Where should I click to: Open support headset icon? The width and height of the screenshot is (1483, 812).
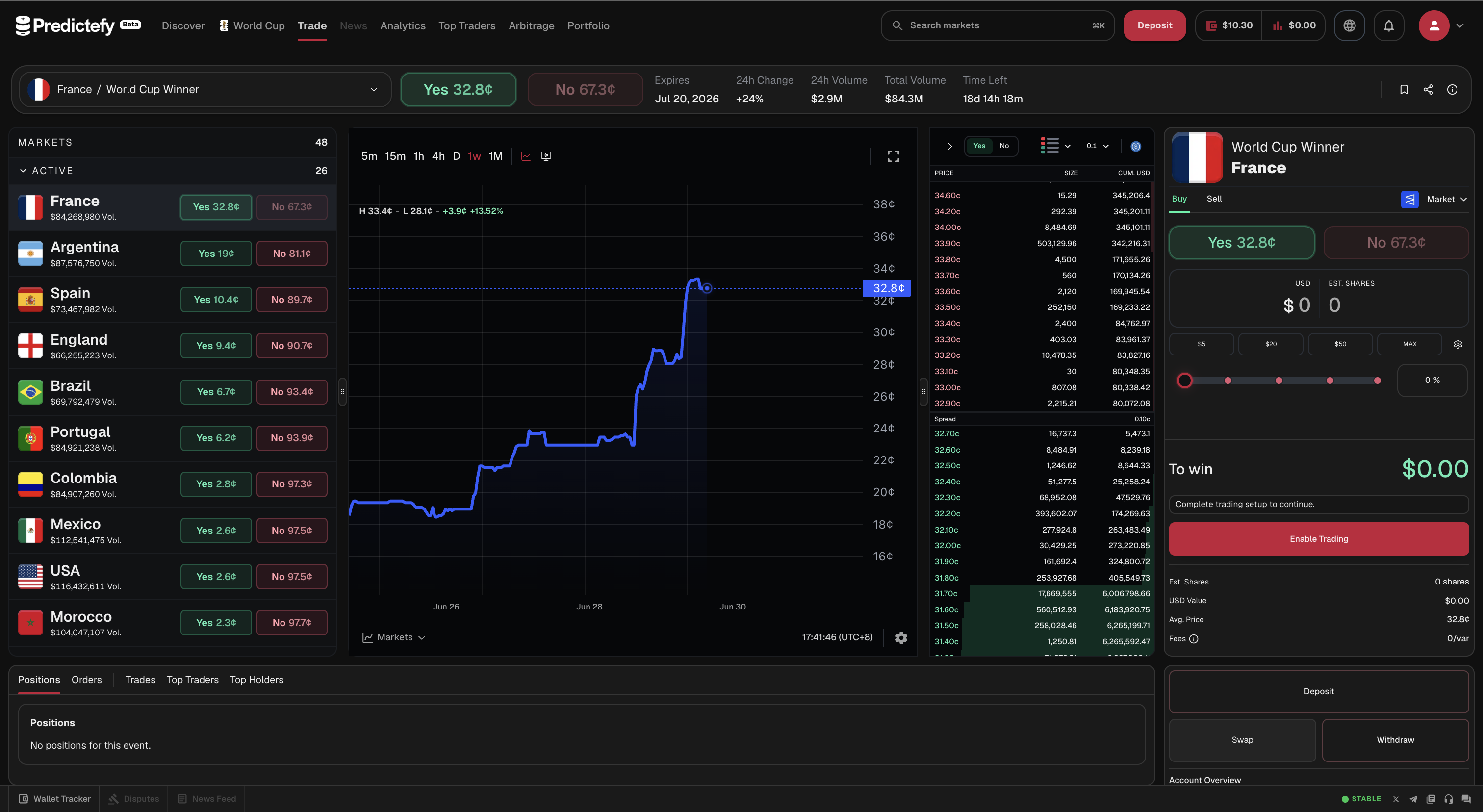pos(1449,799)
